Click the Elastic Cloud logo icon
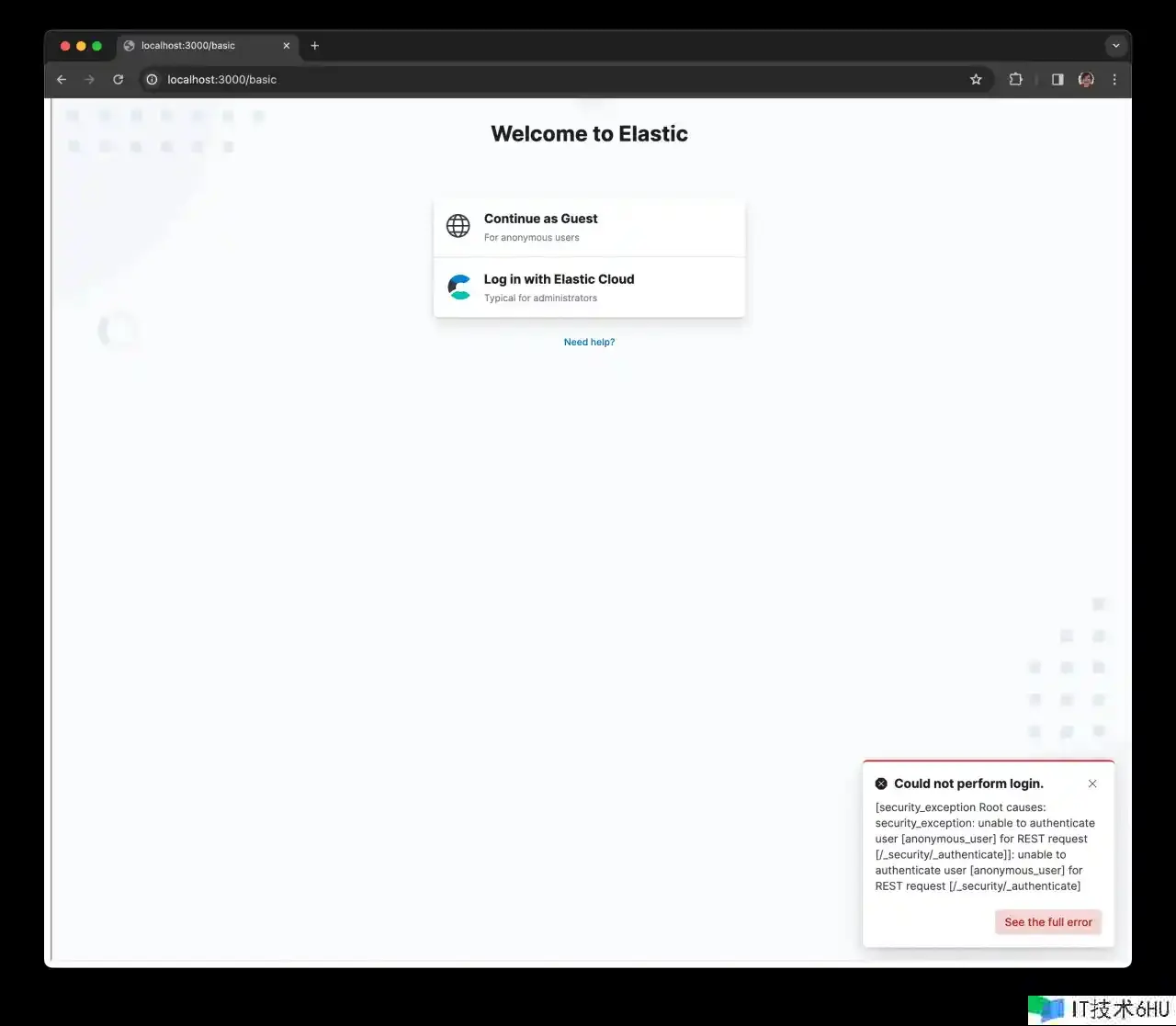 tap(458, 287)
